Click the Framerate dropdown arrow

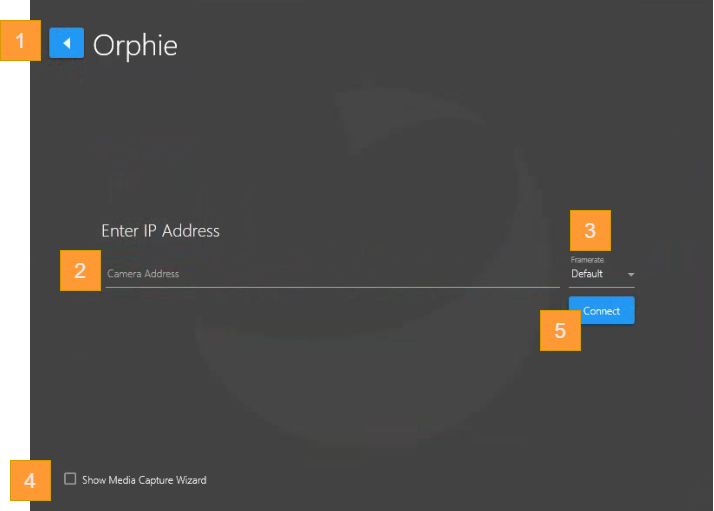pyautogui.click(x=631, y=275)
